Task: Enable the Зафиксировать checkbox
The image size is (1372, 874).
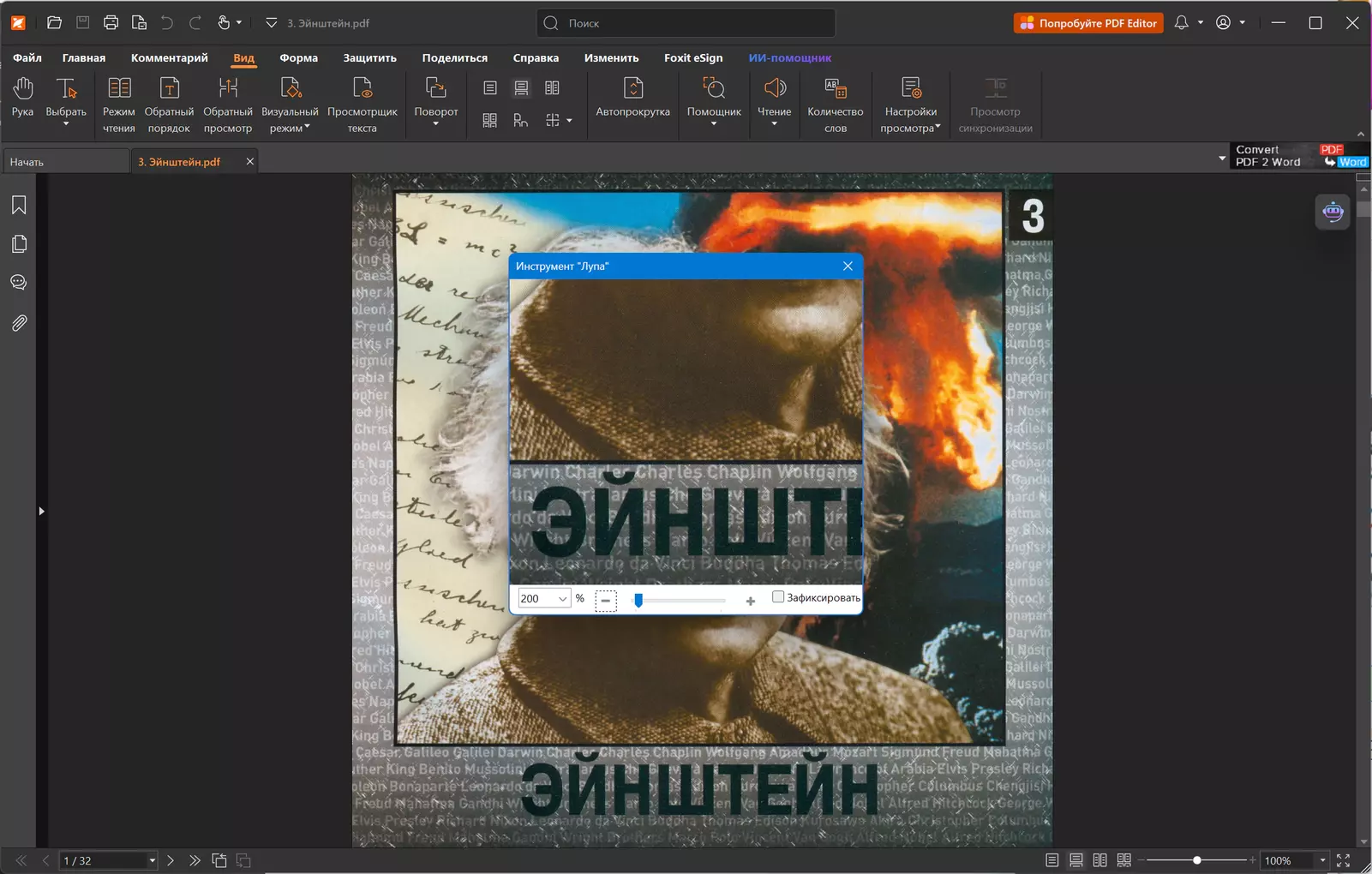Action: (x=778, y=597)
